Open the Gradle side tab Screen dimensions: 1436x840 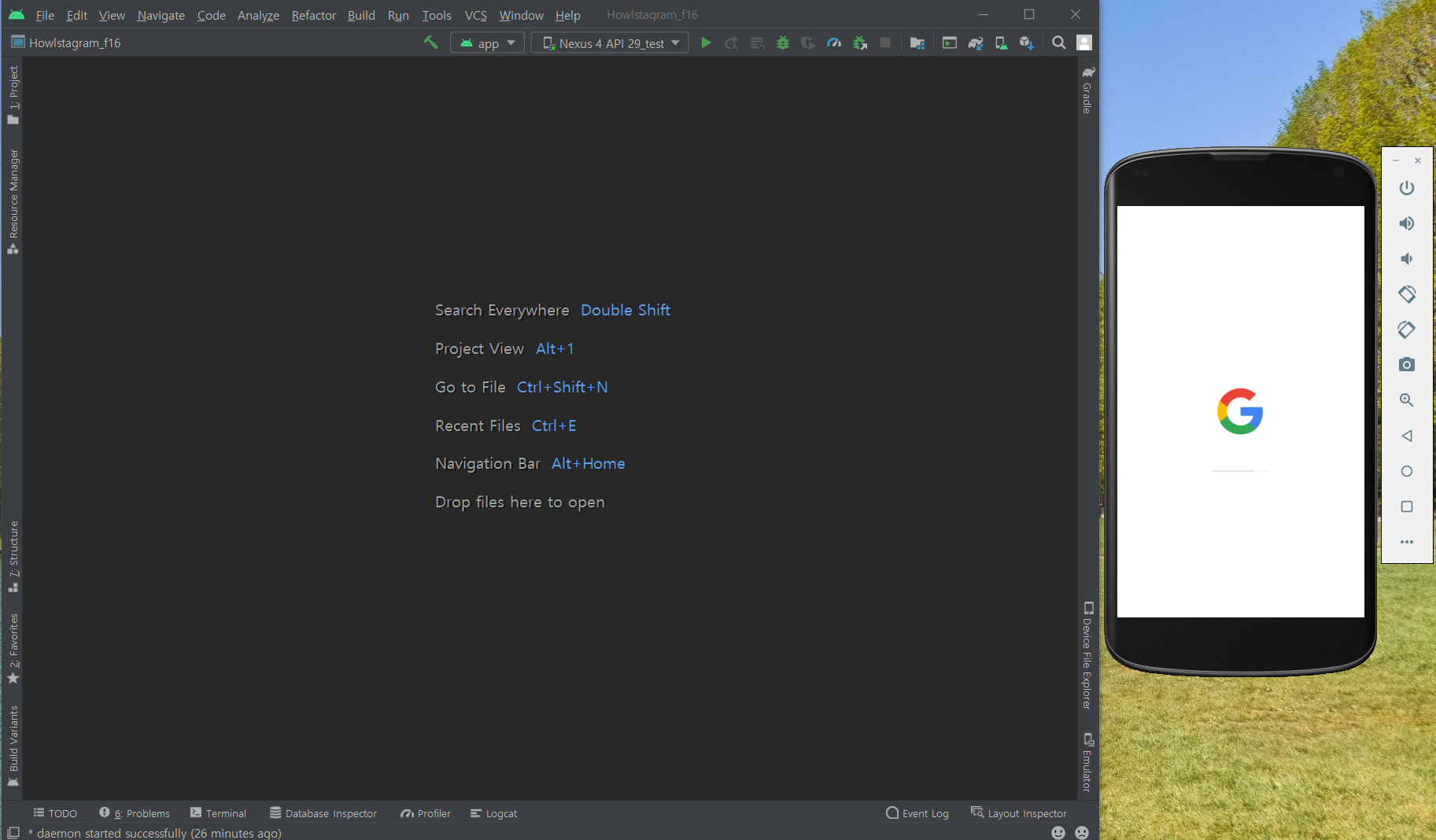(1087, 90)
